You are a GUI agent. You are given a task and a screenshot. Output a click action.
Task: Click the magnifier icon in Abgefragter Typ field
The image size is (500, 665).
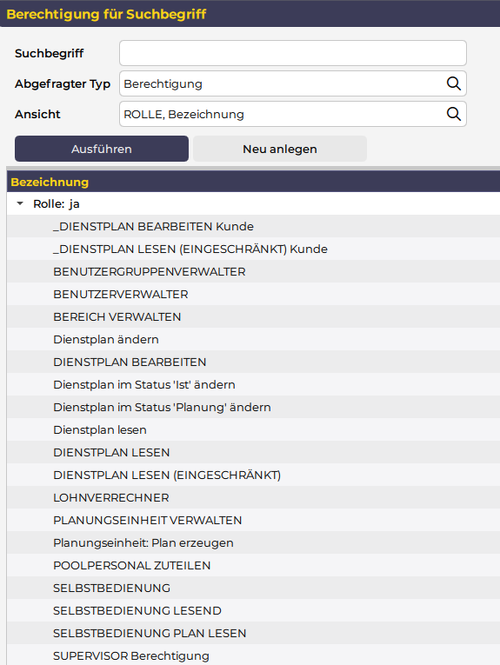453,84
